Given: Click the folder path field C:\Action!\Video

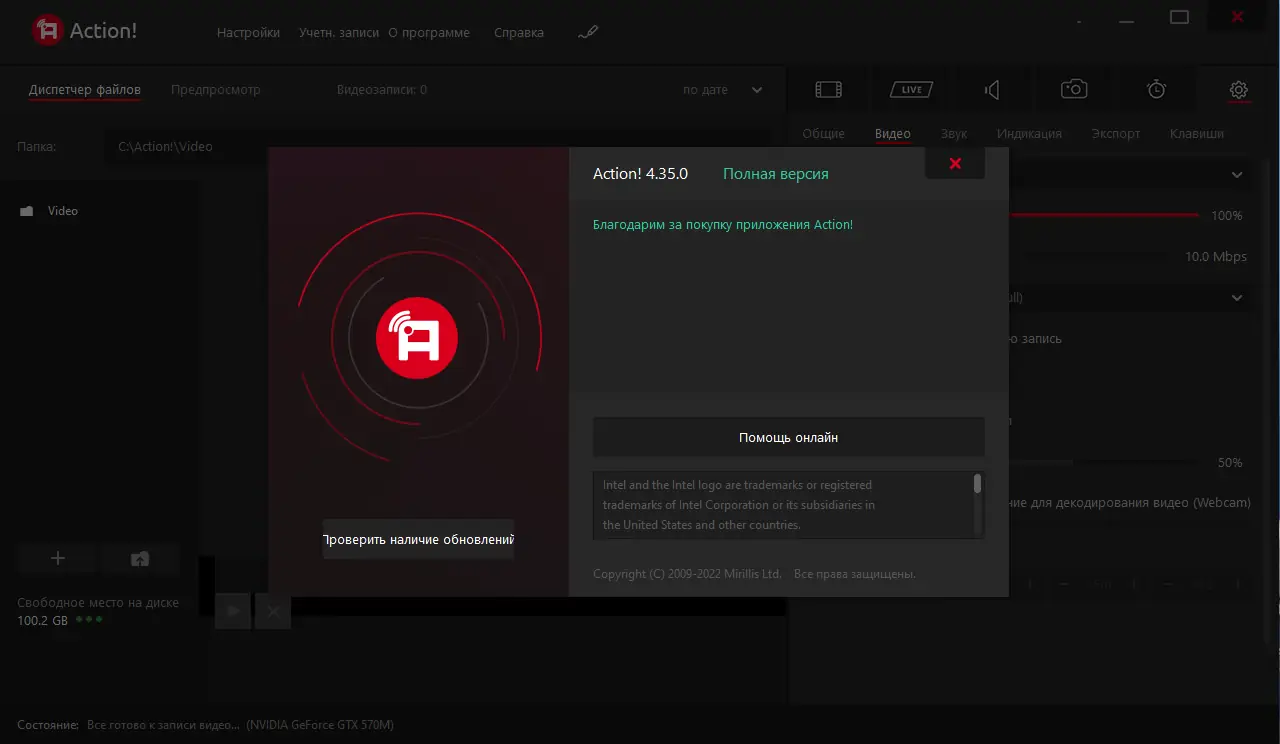Looking at the screenshot, I should [x=437, y=146].
